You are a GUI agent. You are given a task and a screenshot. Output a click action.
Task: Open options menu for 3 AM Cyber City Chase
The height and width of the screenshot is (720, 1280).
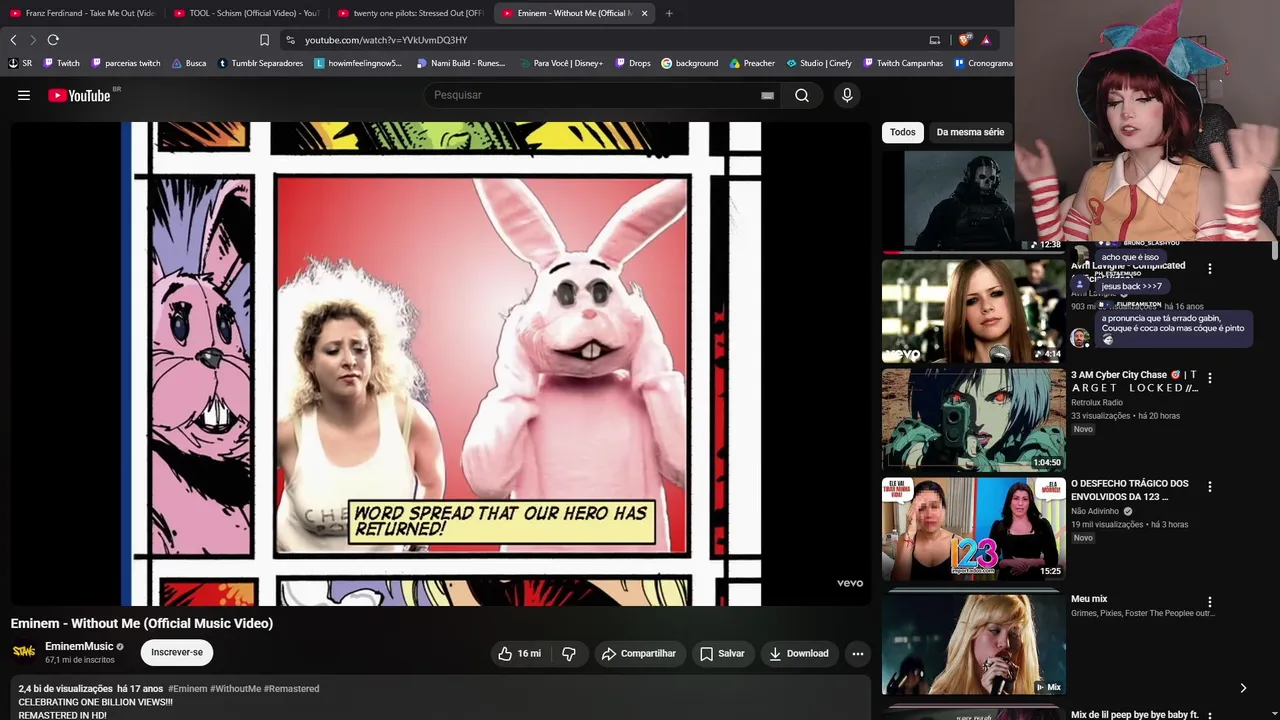tap(1210, 378)
